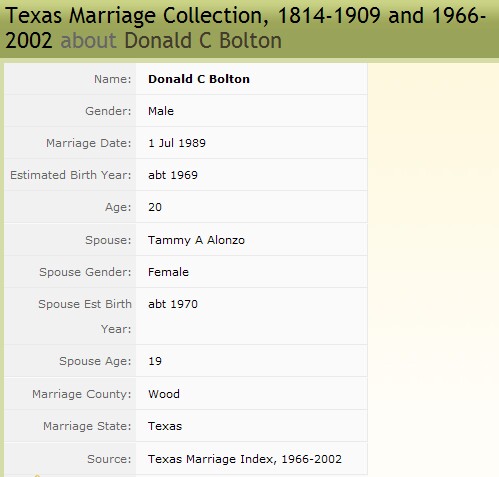Click the Spouse: field label
499x477 pixels.
coord(108,240)
